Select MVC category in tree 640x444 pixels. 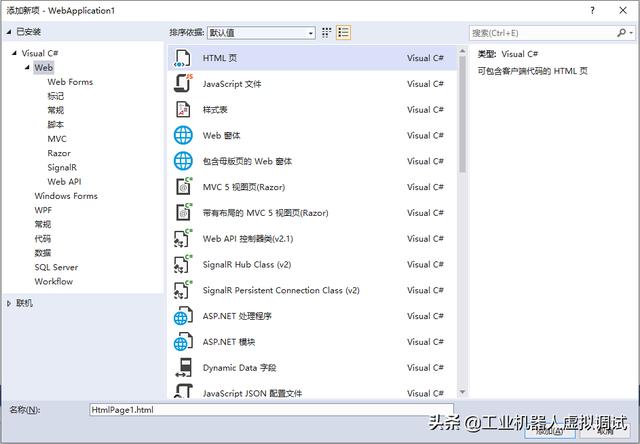(x=57, y=139)
